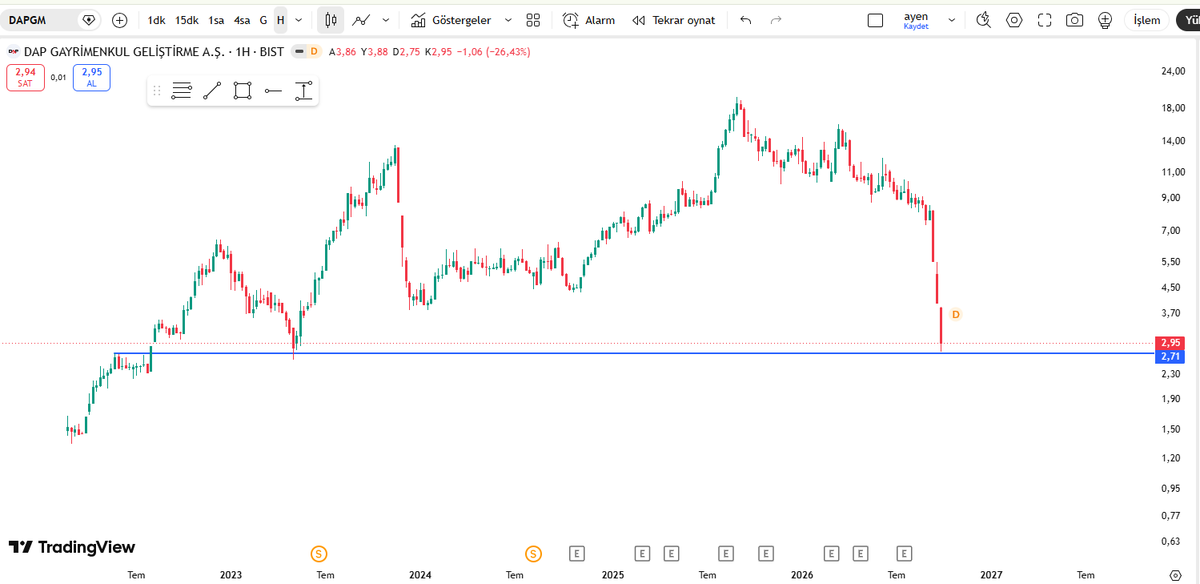Switch to G daily timeframe
Image resolution: width=1200 pixels, height=584 pixels.
tap(263, 20)
